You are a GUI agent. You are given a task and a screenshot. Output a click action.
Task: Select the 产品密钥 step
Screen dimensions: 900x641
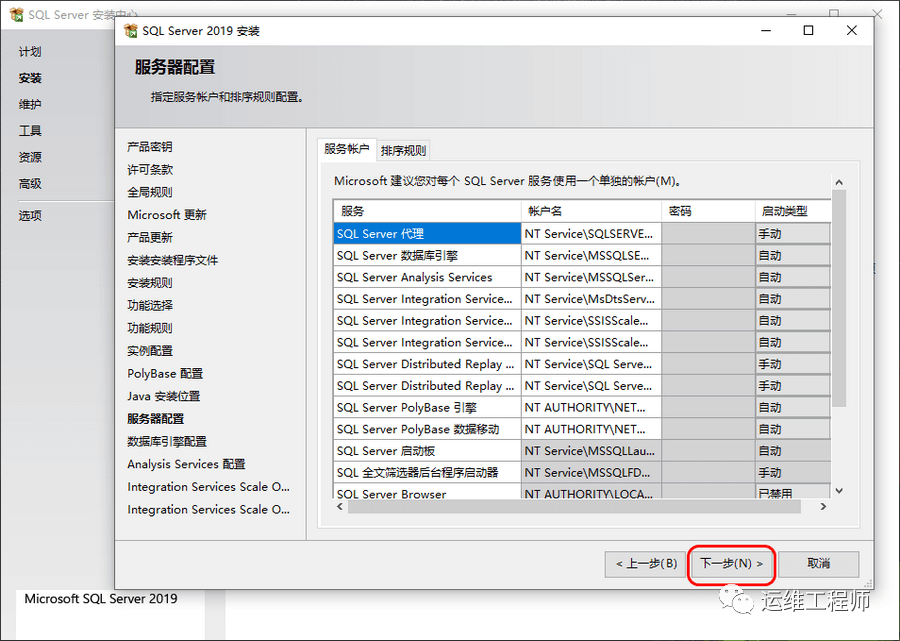pos(150,147)
